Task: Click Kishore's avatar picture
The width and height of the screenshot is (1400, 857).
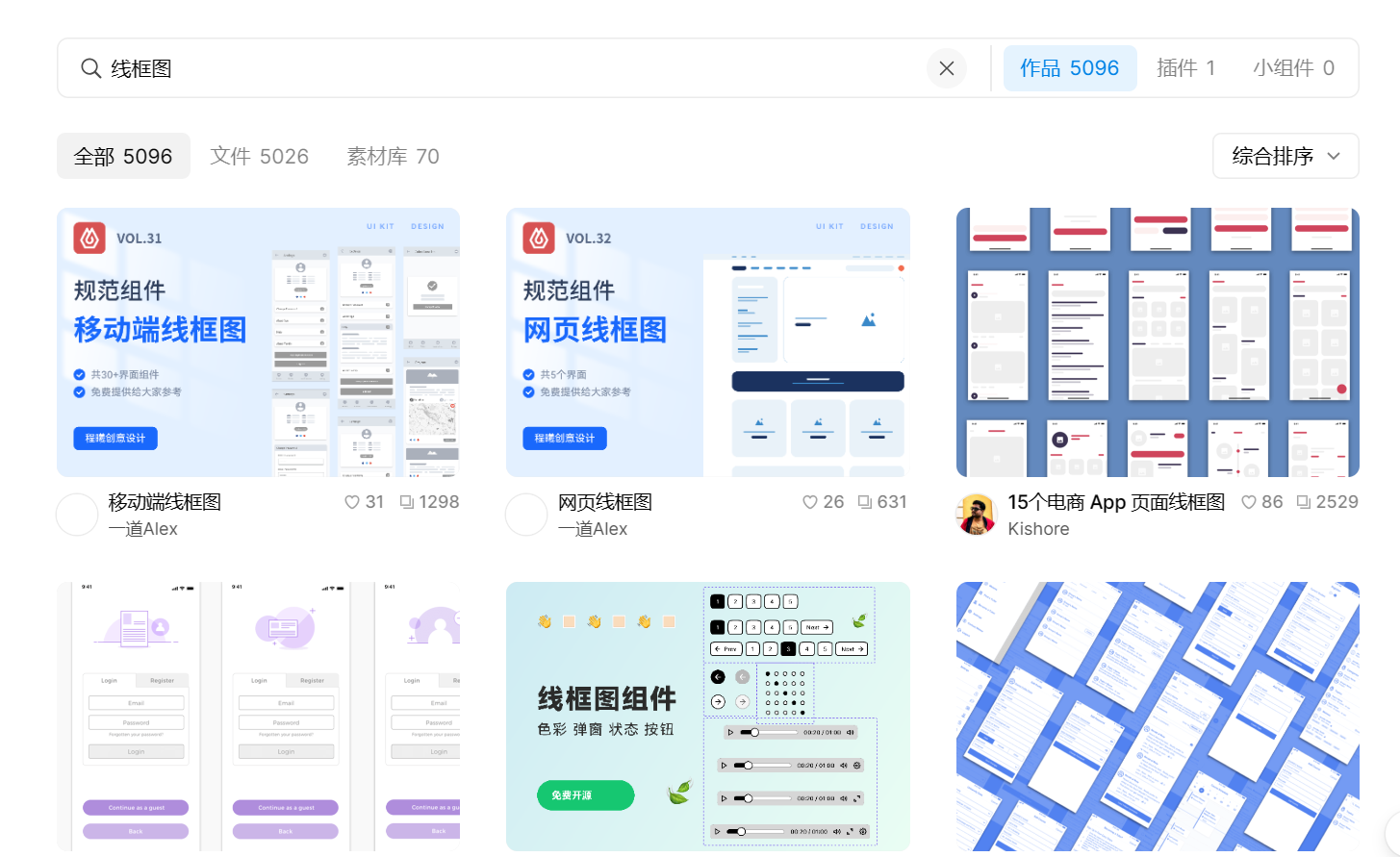Action: tap(977, 515)
